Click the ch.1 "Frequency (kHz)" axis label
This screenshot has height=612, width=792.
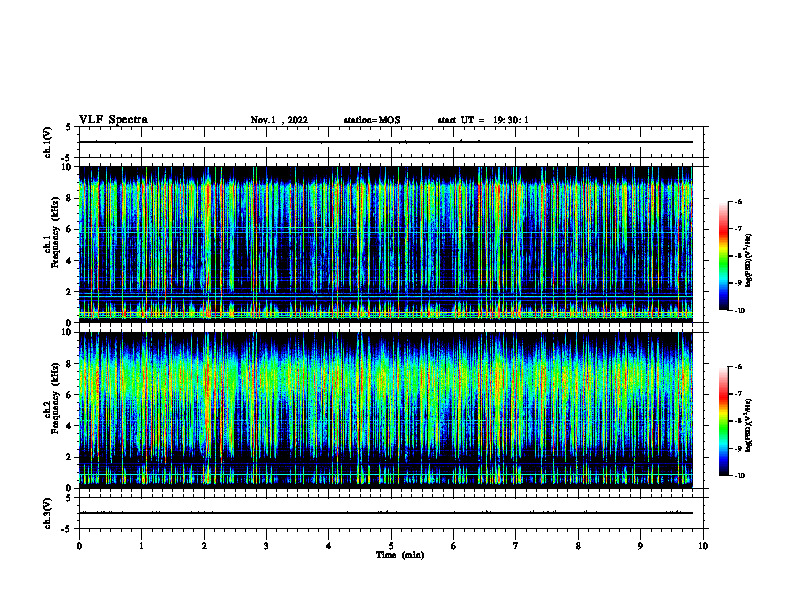point(55,232)
